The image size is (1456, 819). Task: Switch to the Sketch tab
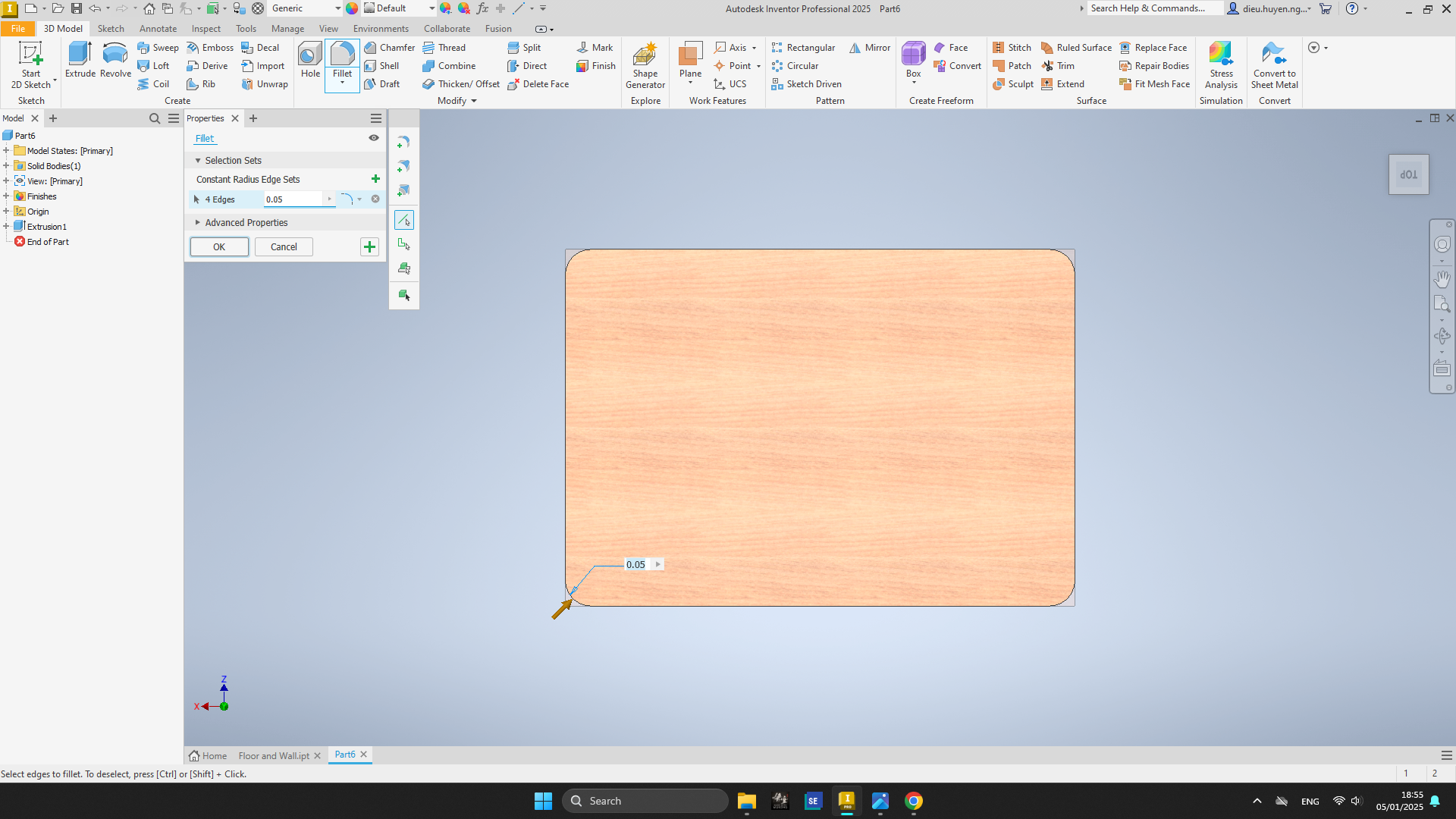pos(110,28)
